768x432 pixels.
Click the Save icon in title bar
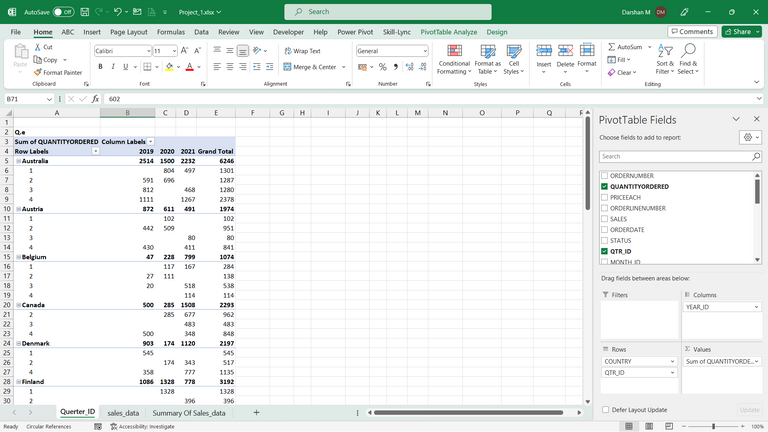pyautogui.click(x=85, y=12)
